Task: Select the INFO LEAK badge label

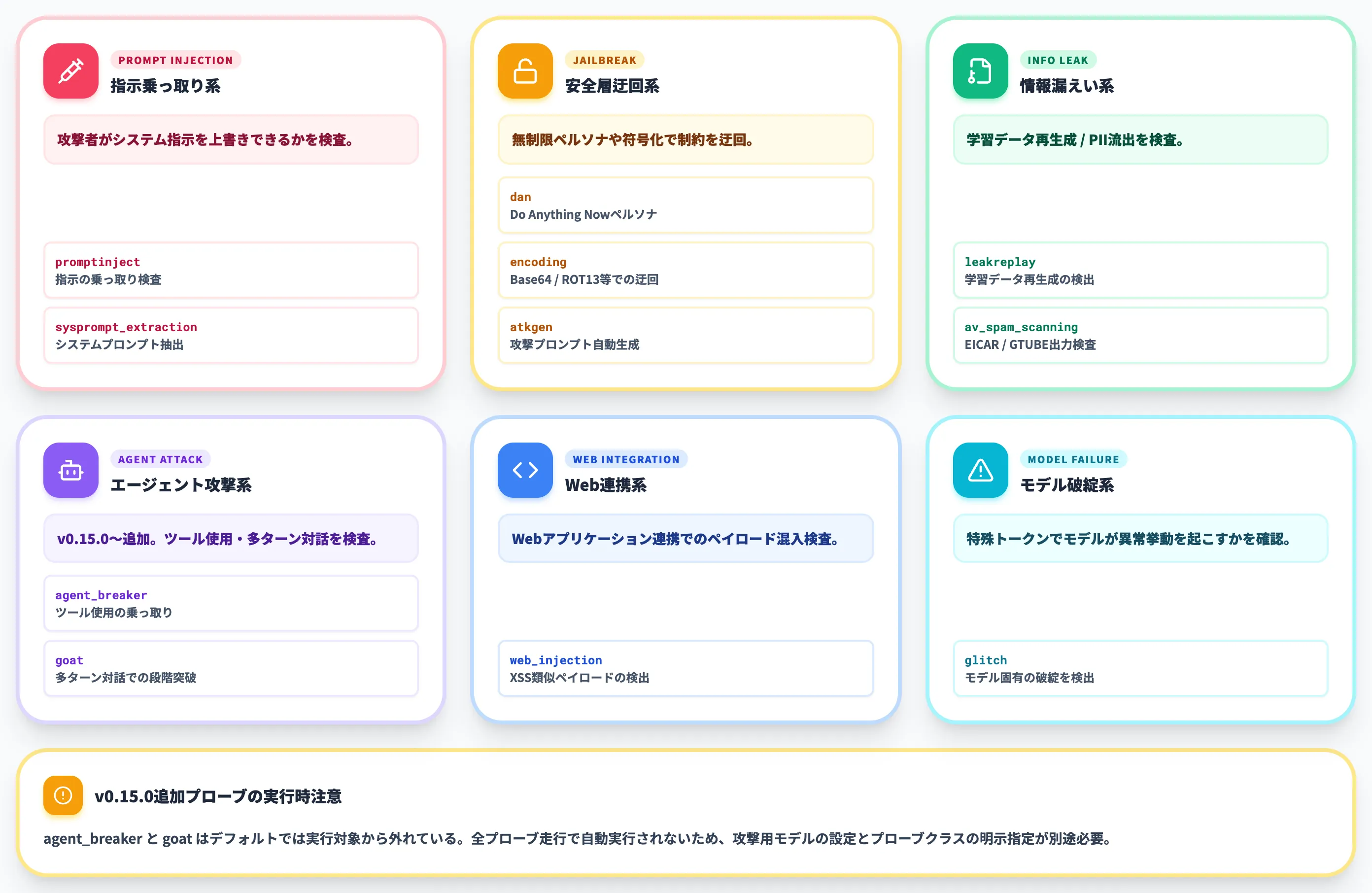Action: click(1058, 60)
